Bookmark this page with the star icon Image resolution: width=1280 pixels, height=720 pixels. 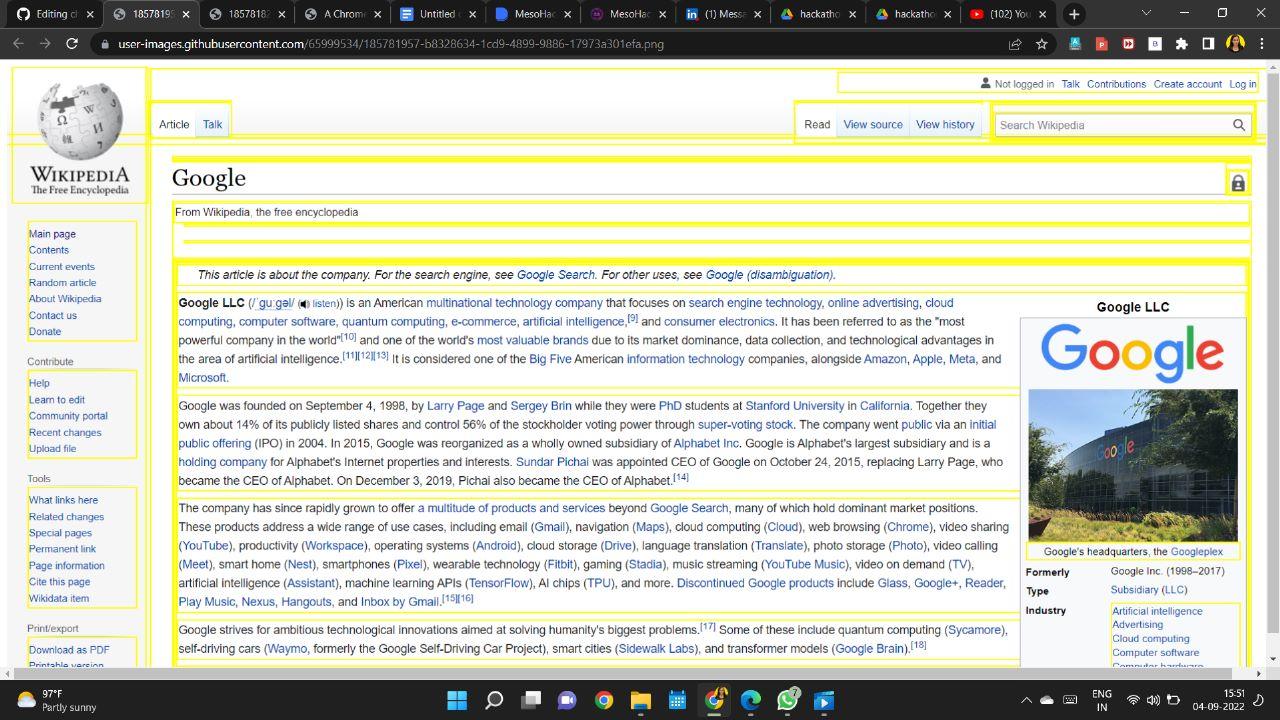tap(1042, 44)
